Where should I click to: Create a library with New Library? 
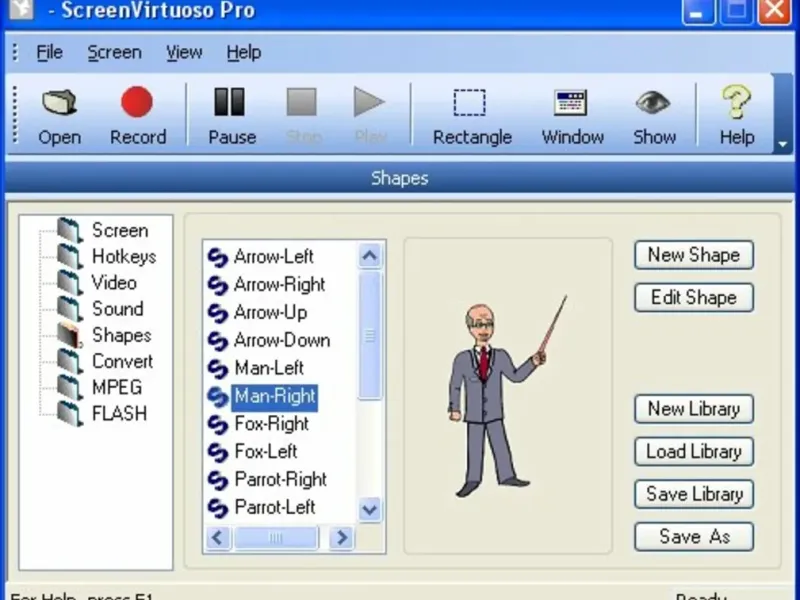(x=694, y=409)
